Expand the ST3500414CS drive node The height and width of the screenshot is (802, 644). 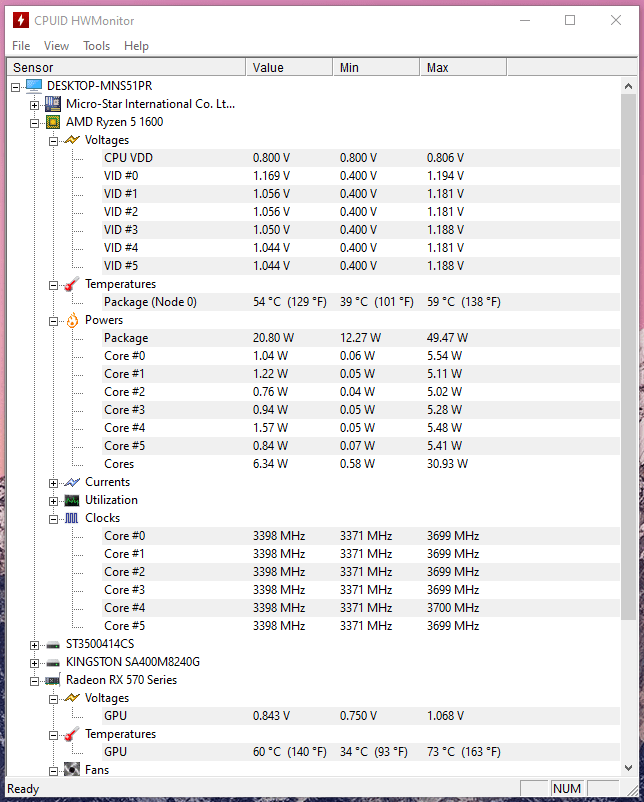(x=34, y=645)
